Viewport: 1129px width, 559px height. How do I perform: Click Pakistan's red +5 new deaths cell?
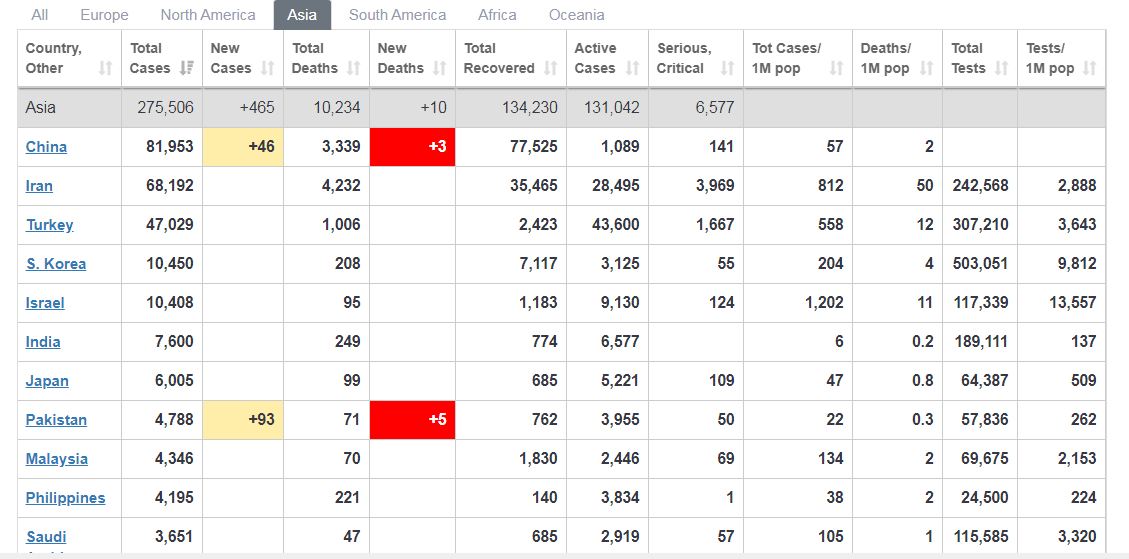[412, 419]
